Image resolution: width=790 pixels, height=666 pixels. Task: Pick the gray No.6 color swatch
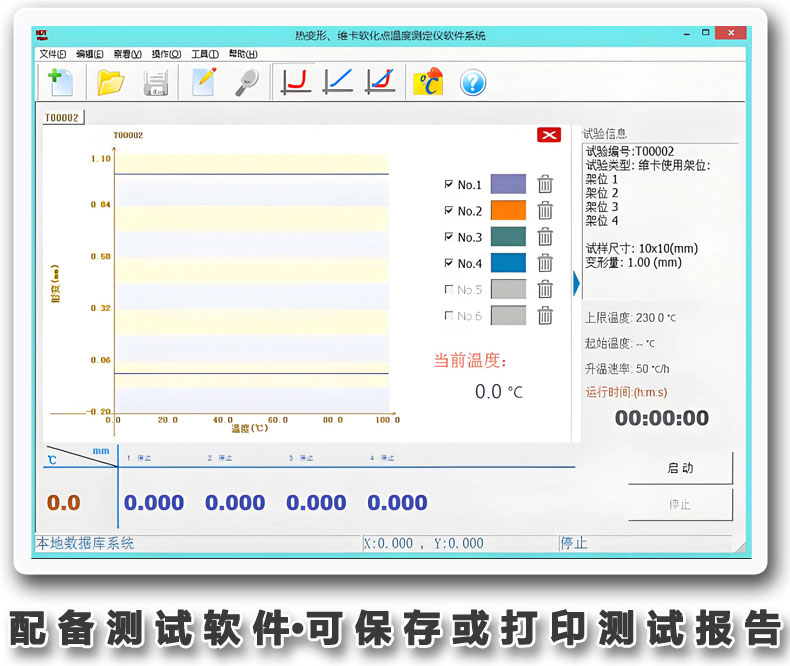pyautogui.click(x=508, y=315)
